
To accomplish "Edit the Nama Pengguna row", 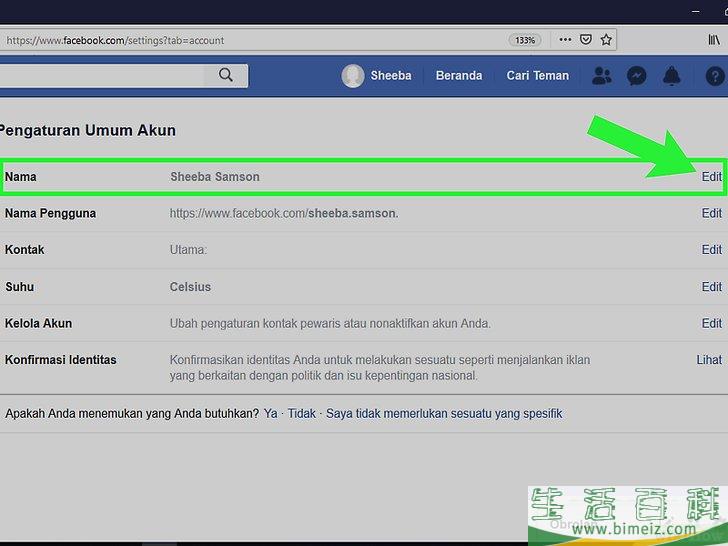I will pyautogui.click(x=712, y=213).
